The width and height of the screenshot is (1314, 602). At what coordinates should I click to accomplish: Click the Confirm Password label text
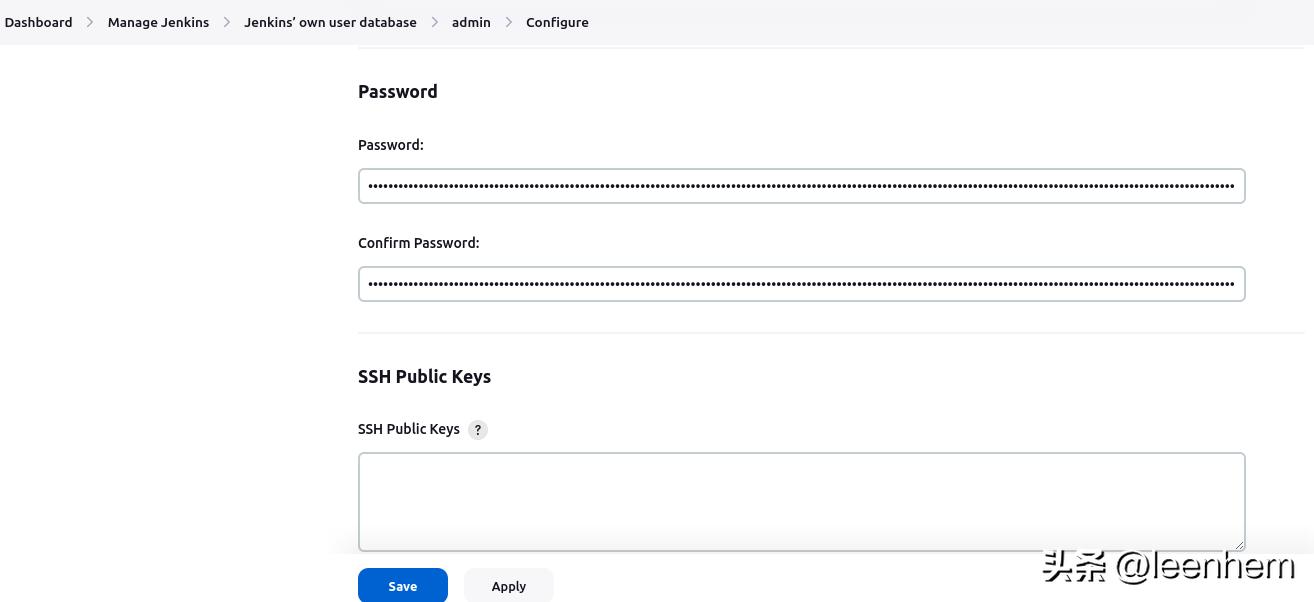tap(418, 242)
